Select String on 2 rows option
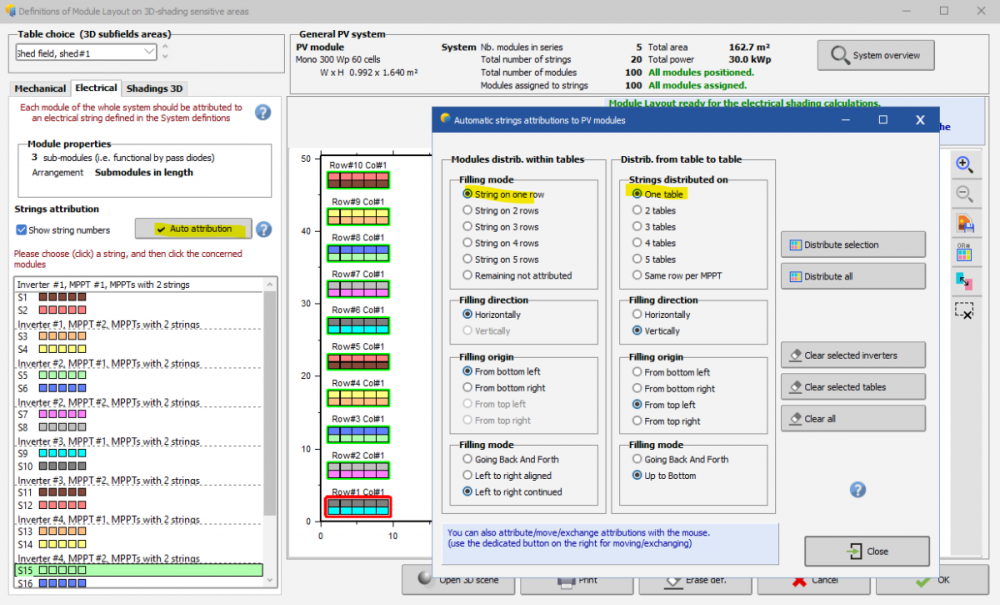Screen dimensions: 1000x605 (x=468, y=211)
